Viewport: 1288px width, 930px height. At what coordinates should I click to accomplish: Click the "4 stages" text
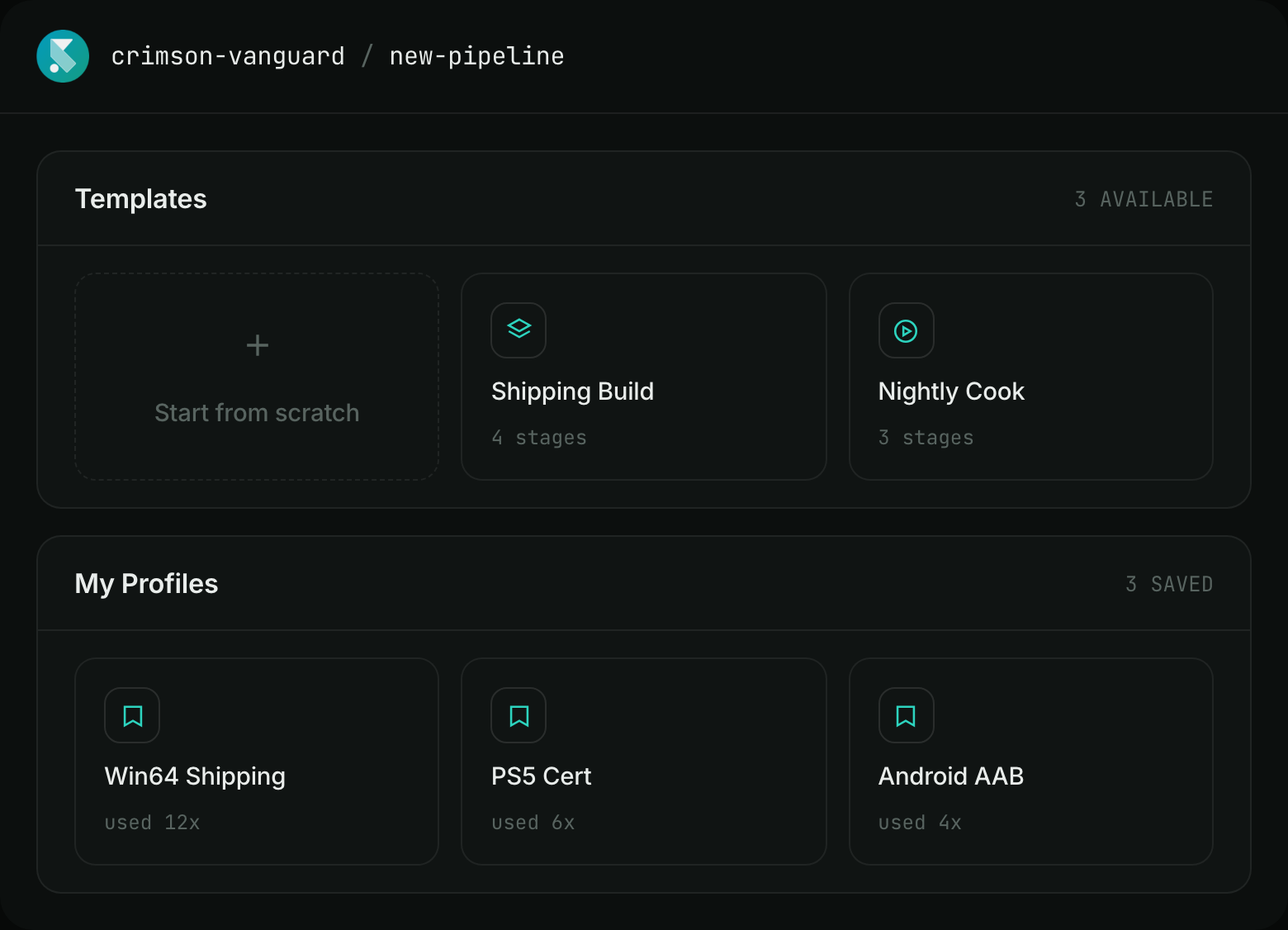[539, 438]
